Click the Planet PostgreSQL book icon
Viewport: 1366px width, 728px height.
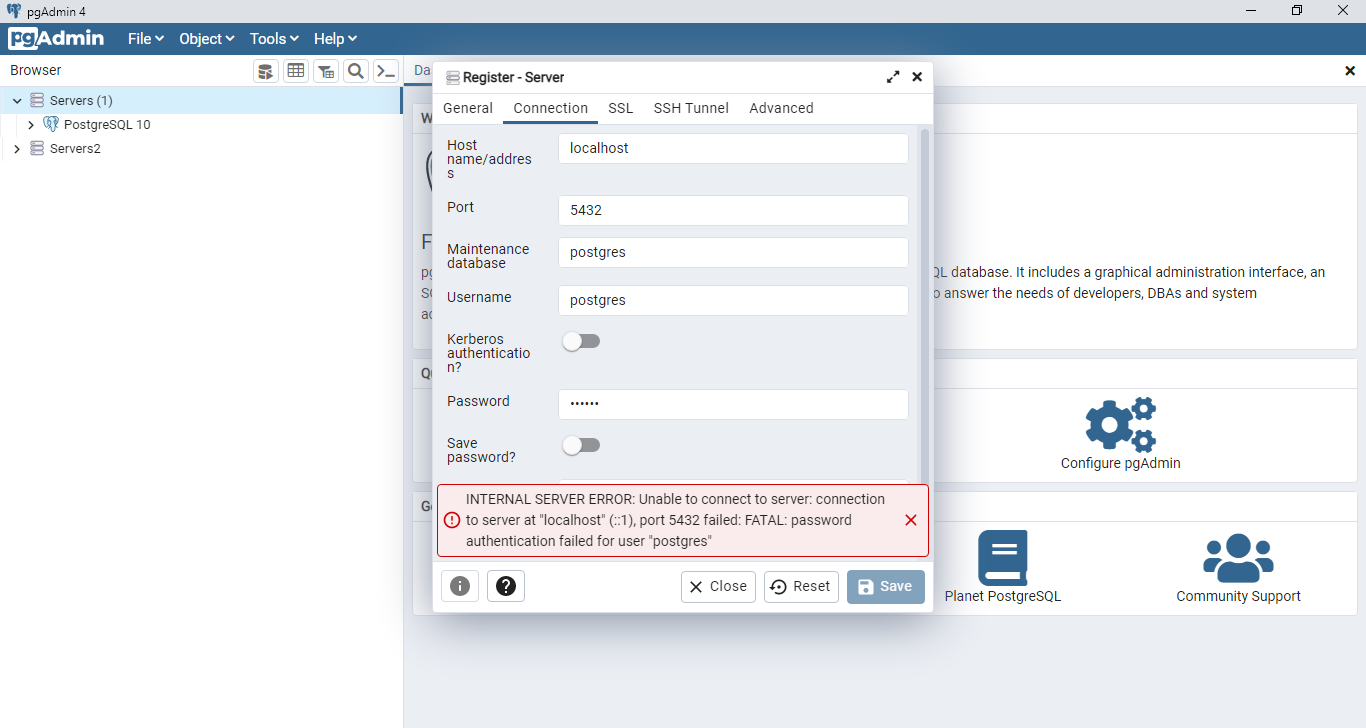coord(1003,557)
